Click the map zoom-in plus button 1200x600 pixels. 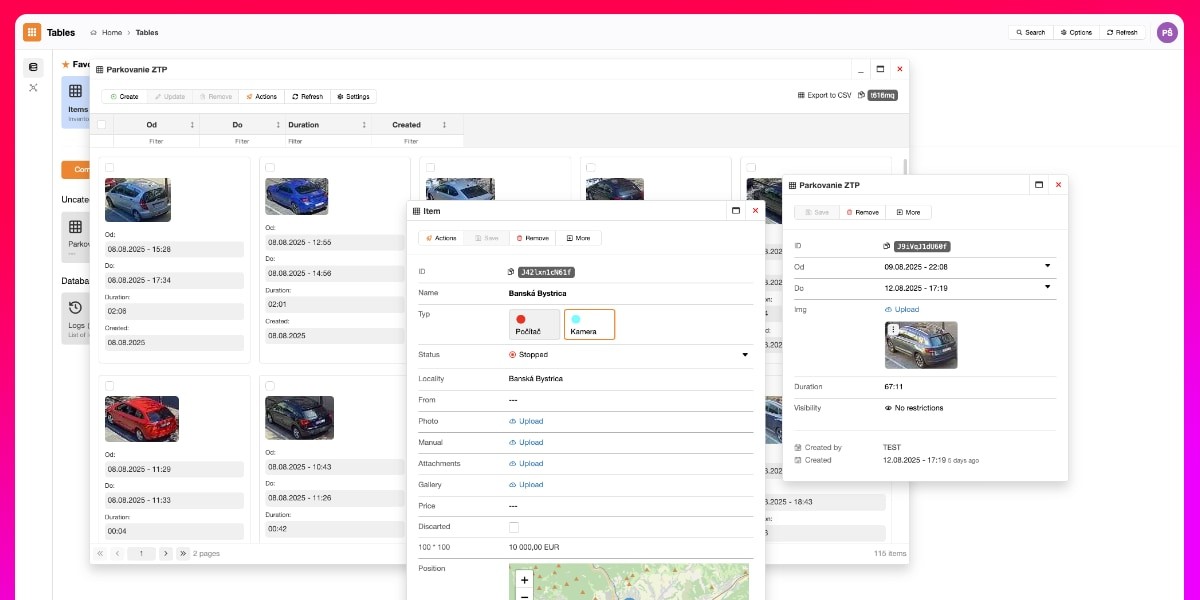point(524,580)
